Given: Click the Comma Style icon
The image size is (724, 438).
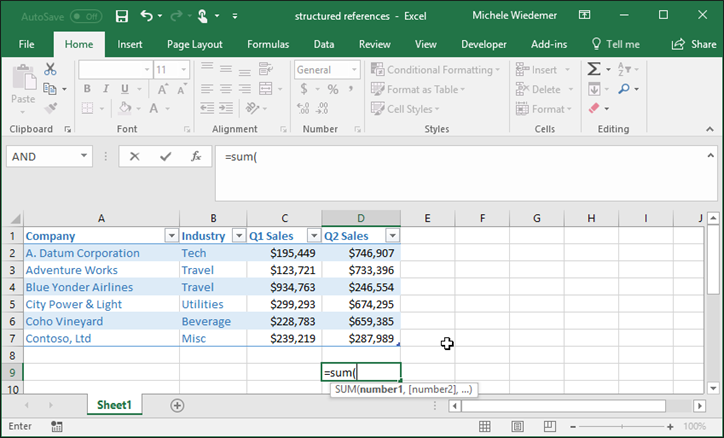Looking at the screenshot, I should tap(351, 89).
